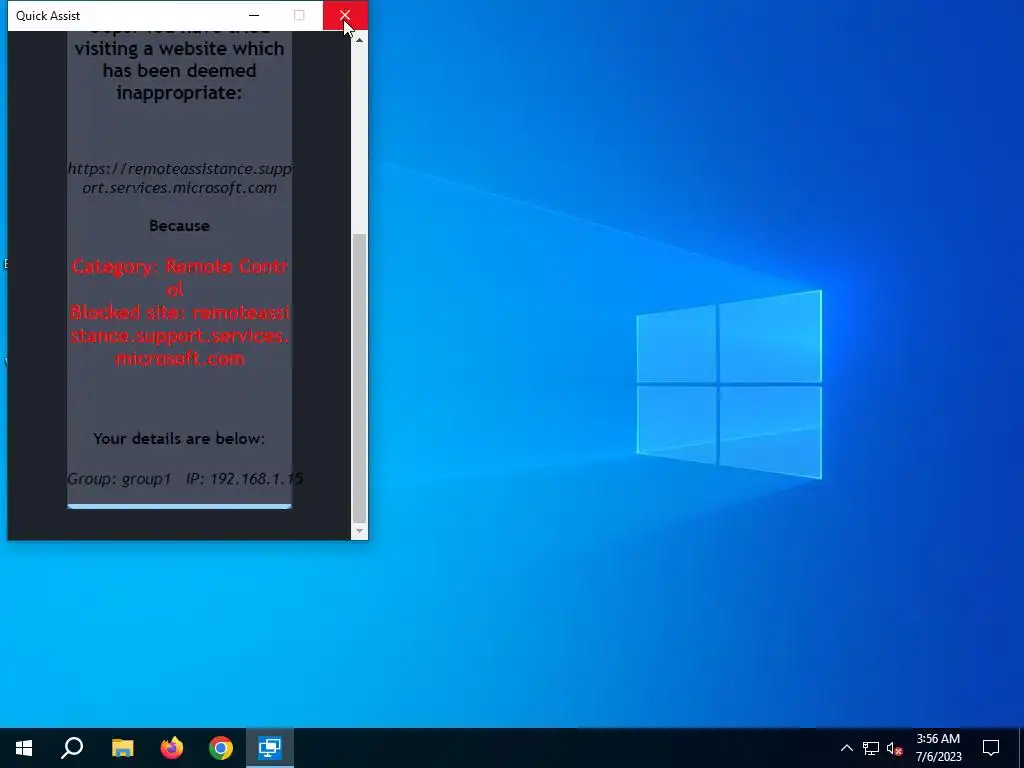Open Firefox from the taskbar
The width and height of the screenshot is (1024, 768).
172,748
